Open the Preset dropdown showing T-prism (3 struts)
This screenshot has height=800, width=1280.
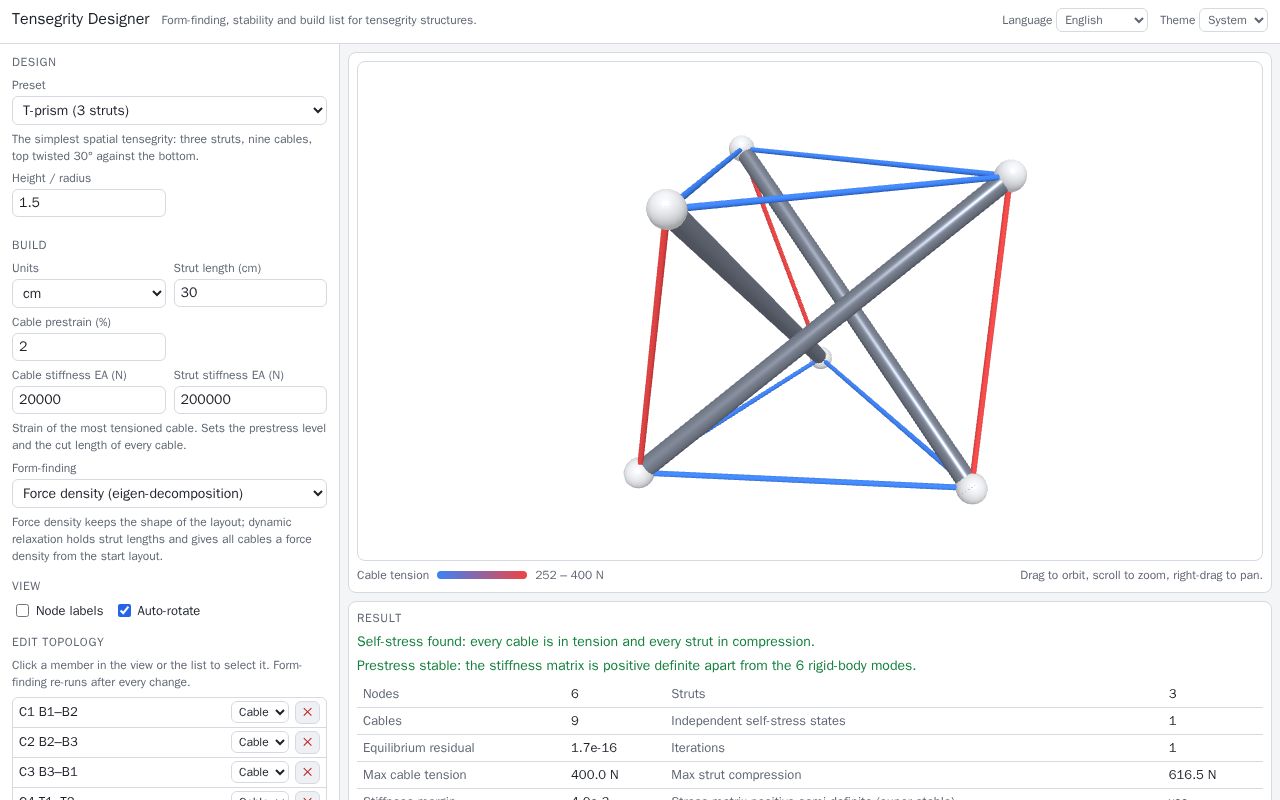pyautogui.click(x=169, y=110)
